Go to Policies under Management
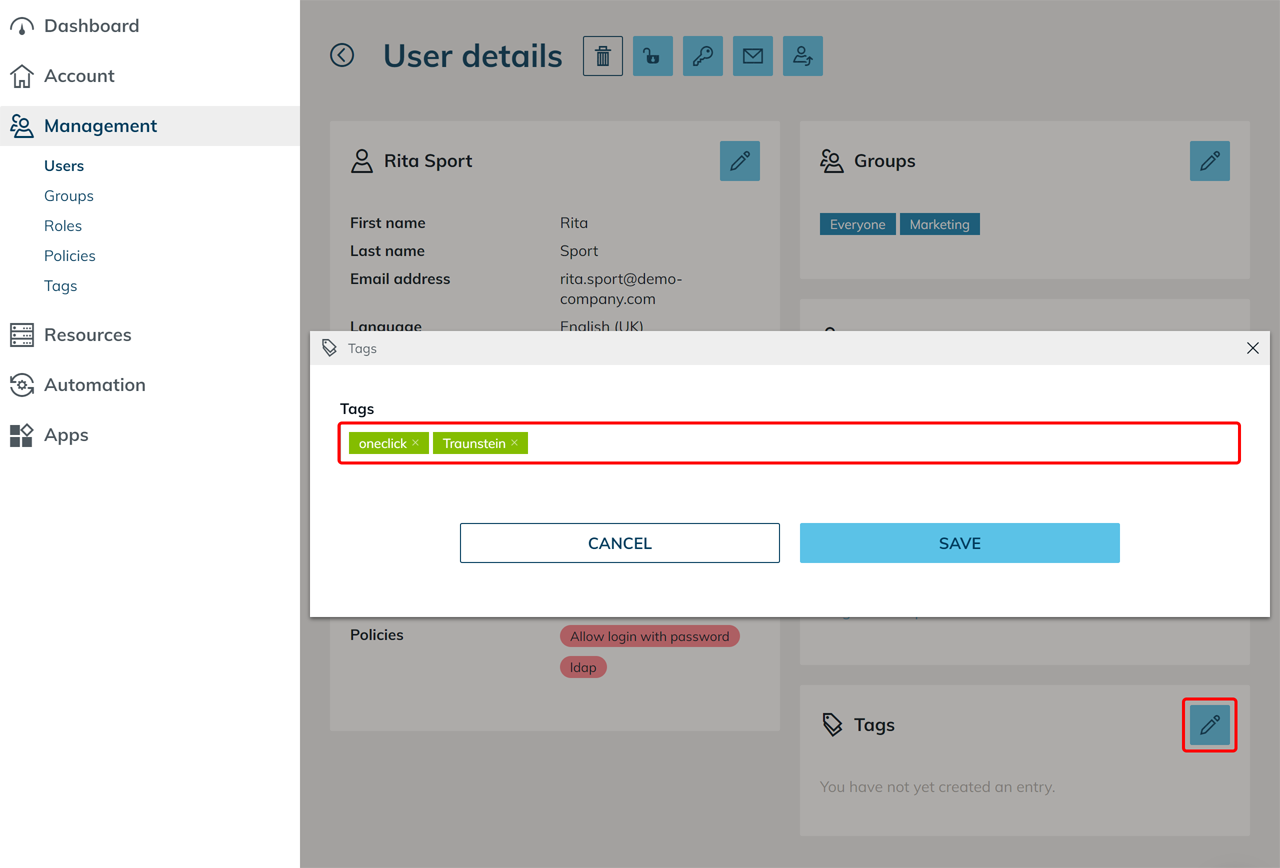This screenshot has width=1280, height=868. tap(70, 256)
